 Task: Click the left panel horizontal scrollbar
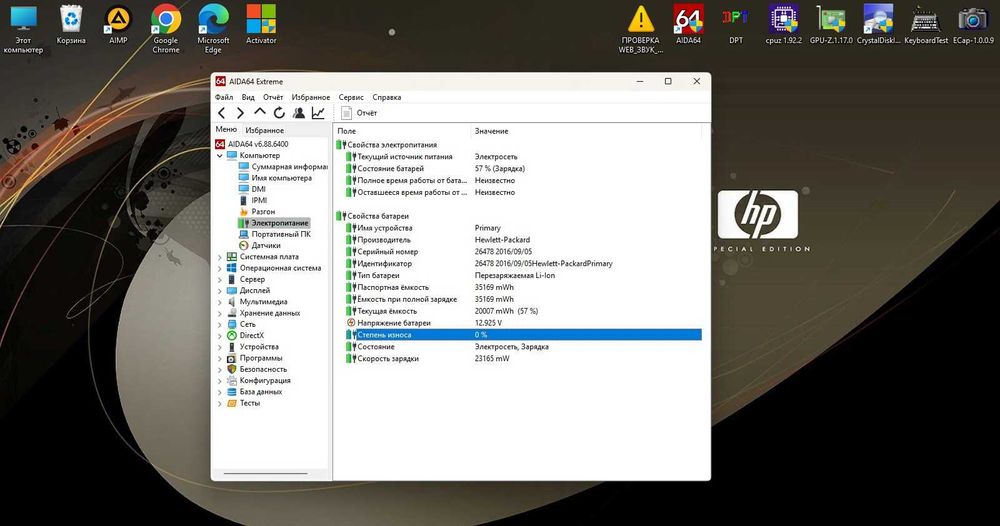[265, 473]
